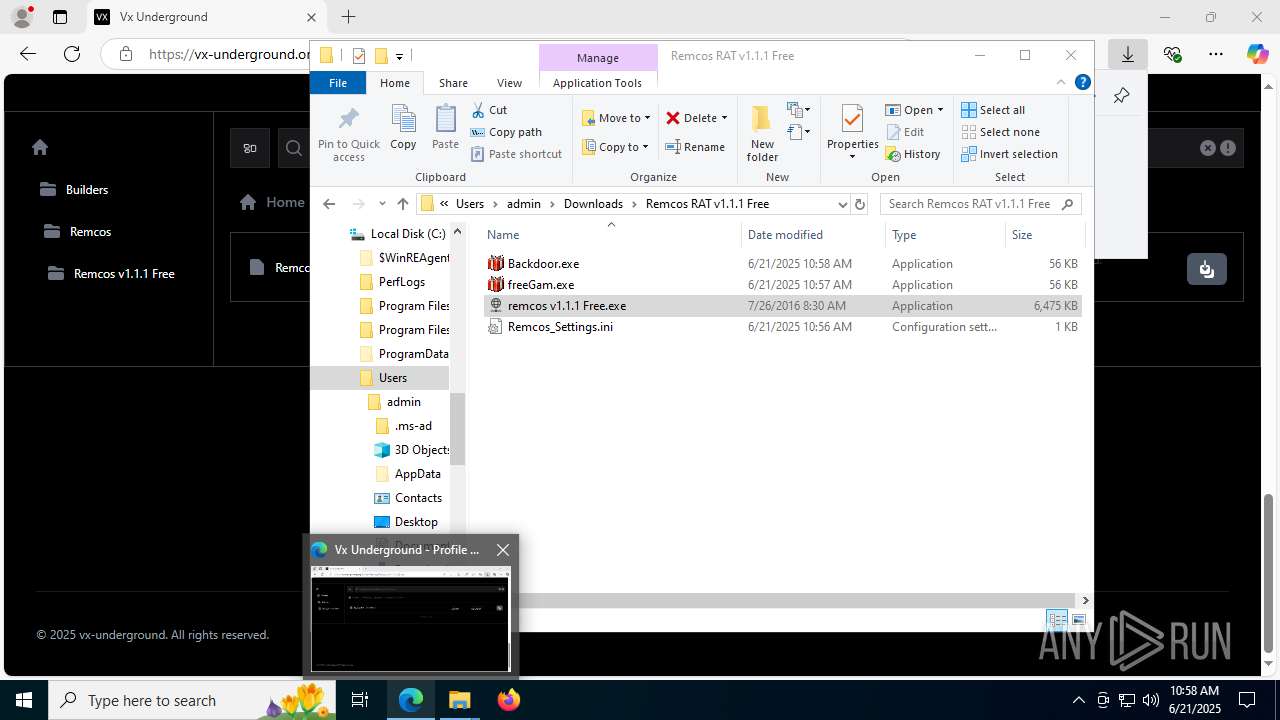Cut the selected file
1280x720 pixels.
click(489, 110)
